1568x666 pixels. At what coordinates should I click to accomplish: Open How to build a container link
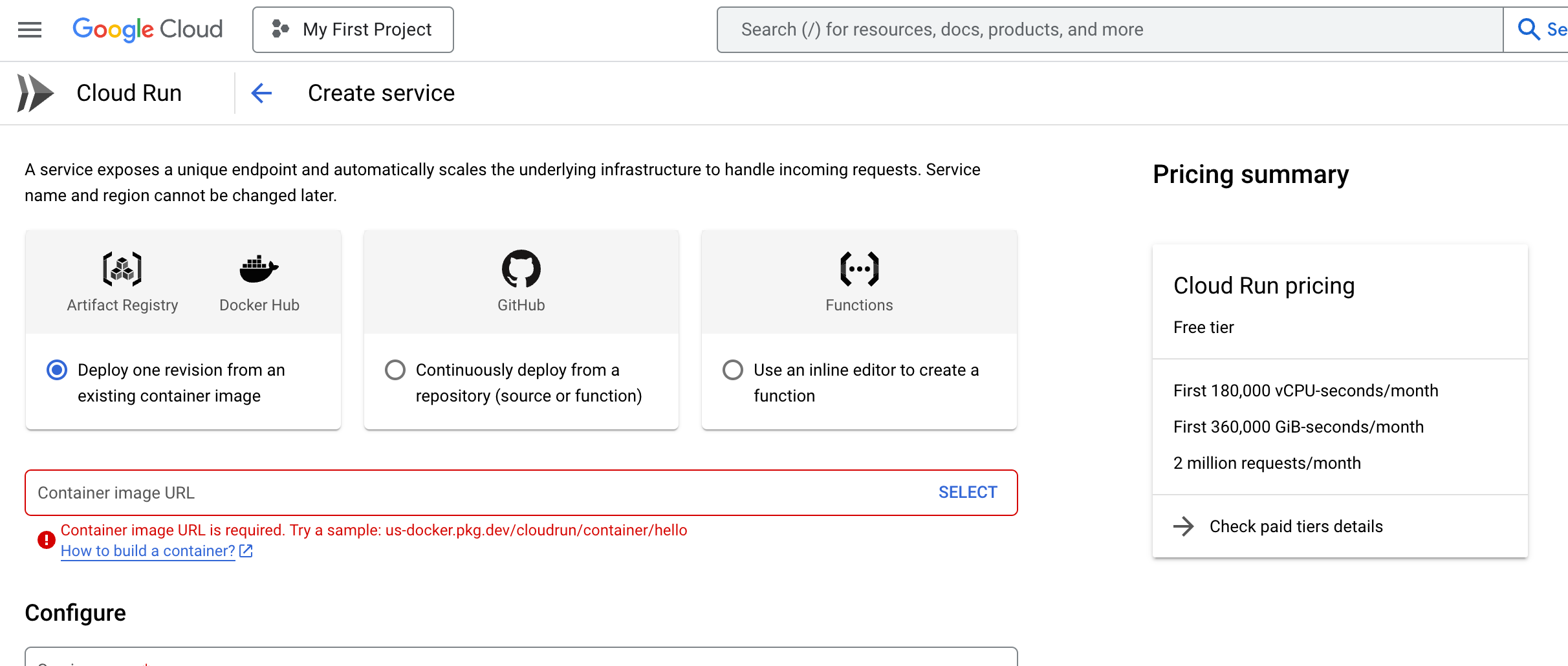(147, 551)
